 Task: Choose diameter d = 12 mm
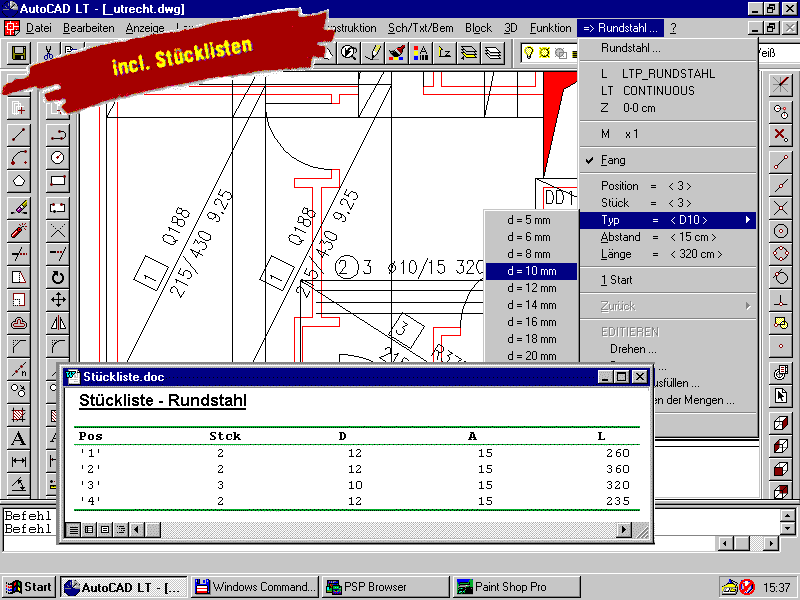(531, 288)
